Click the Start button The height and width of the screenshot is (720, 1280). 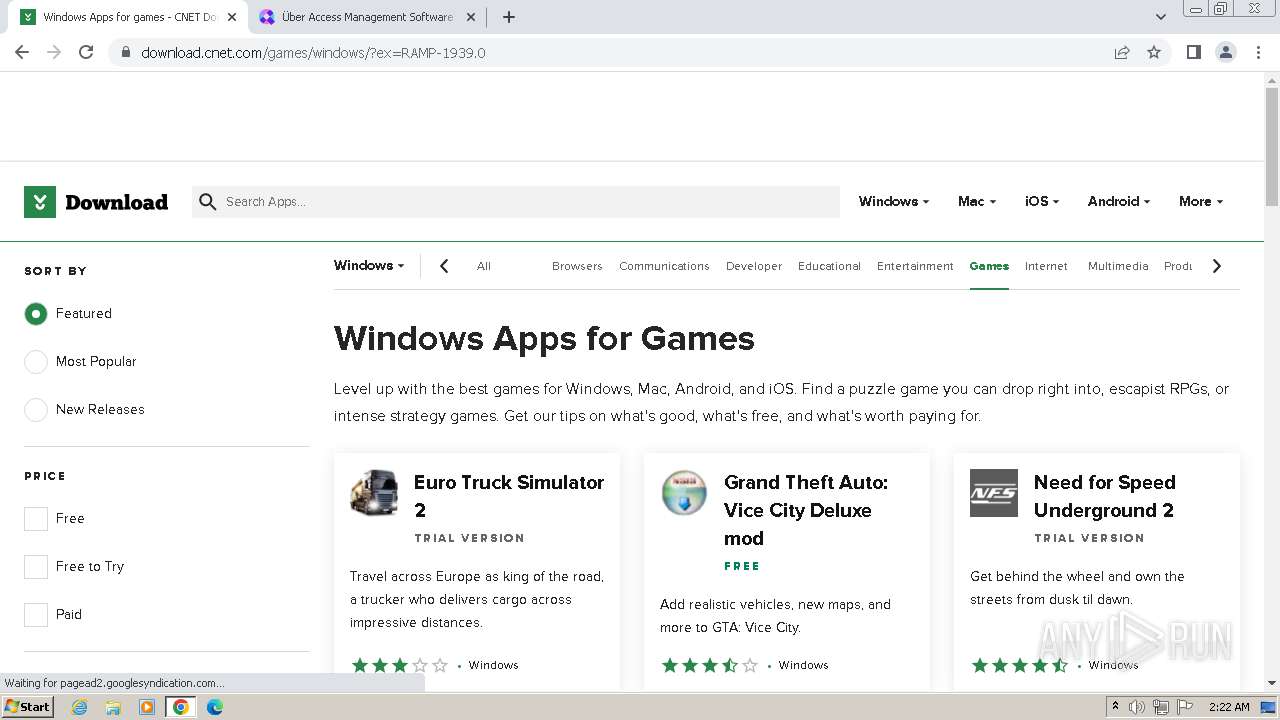point(28,707)
